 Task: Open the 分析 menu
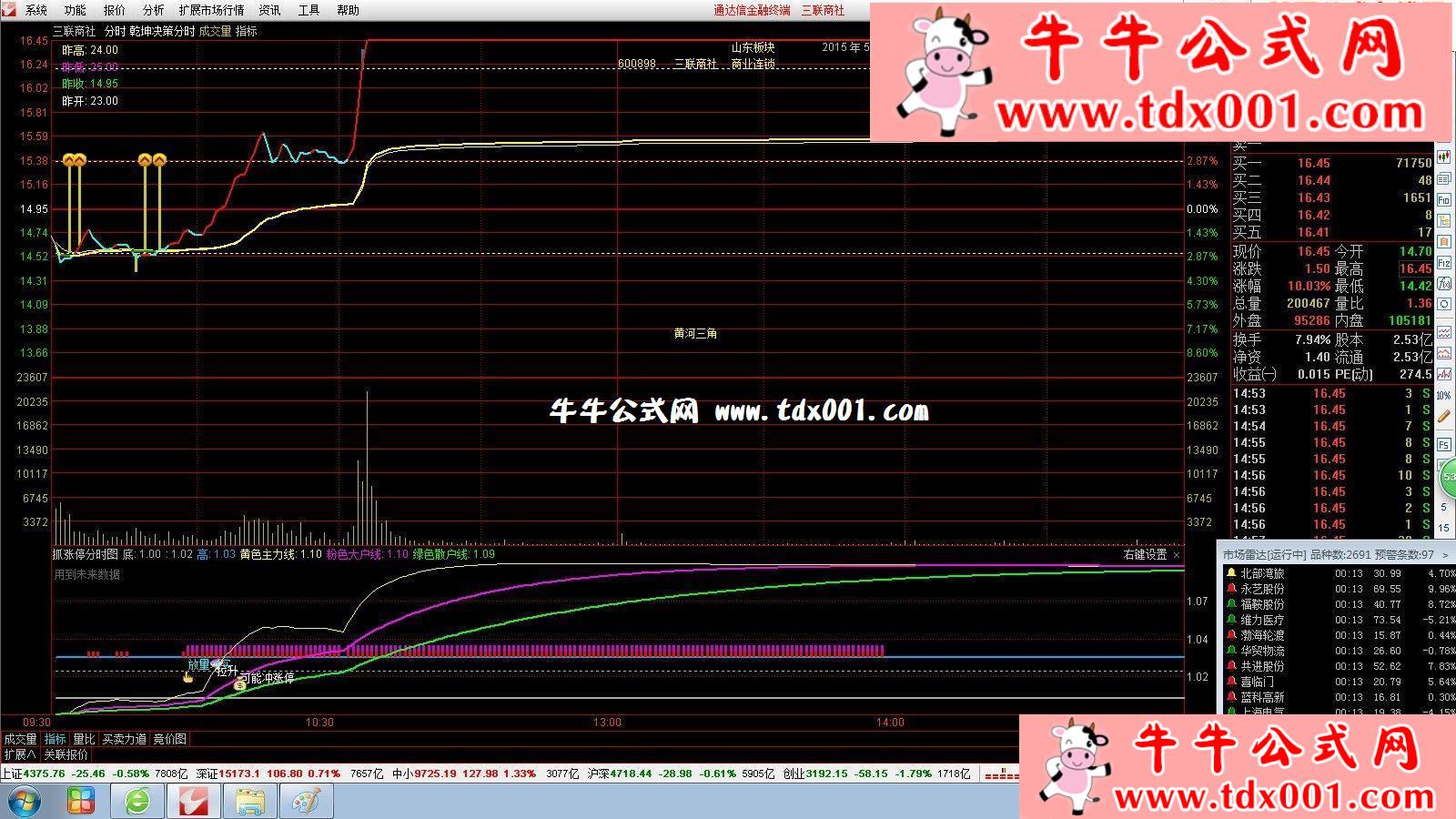click(154, 10)
